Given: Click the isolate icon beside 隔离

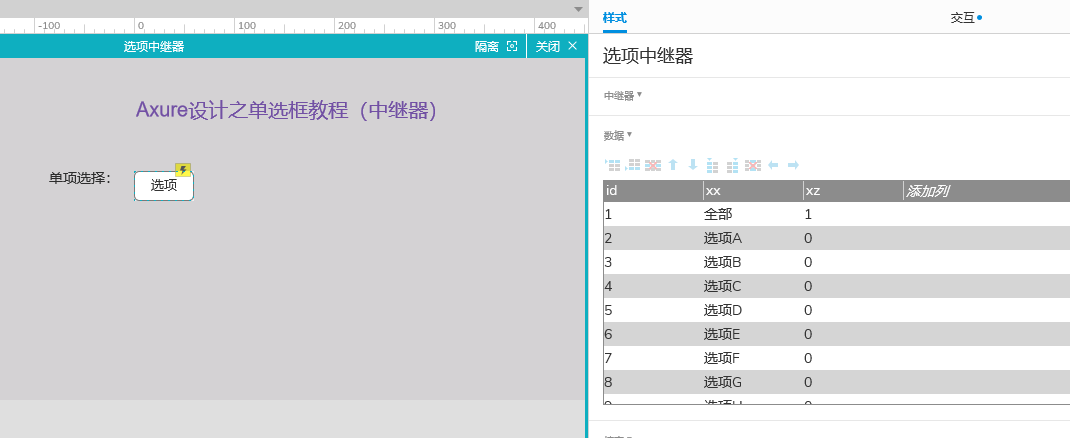Looking at the screenshot, I should coord(512,46).
